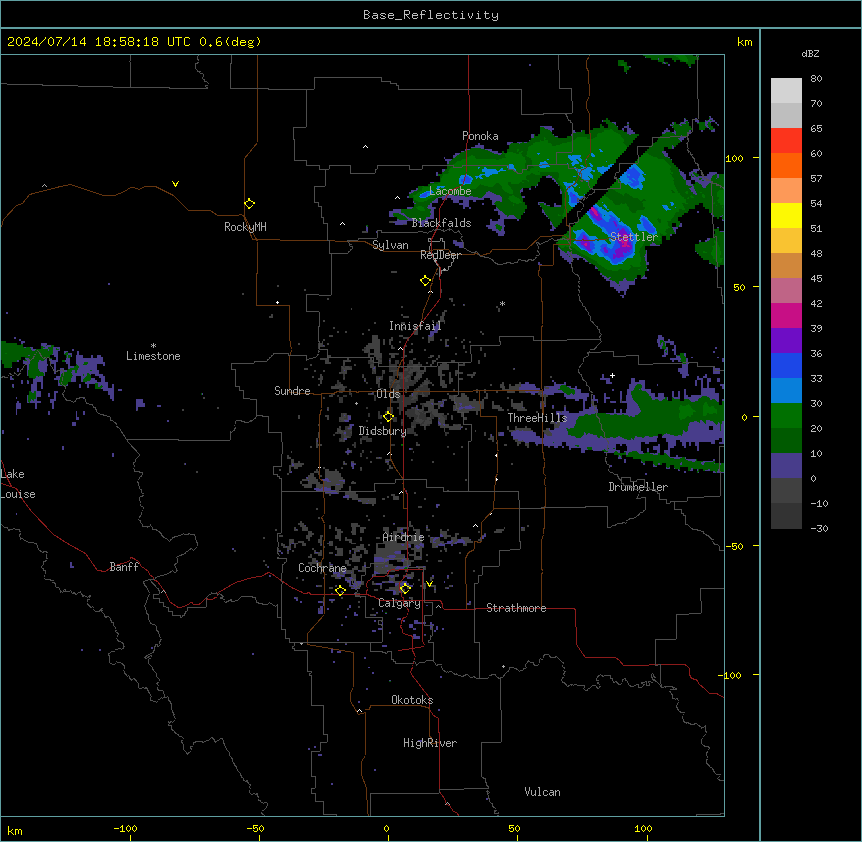The height and width of the screenshot is (842, 862).
Task: Click the yellow station marker near RockyMH
Action: coord(249,204)
